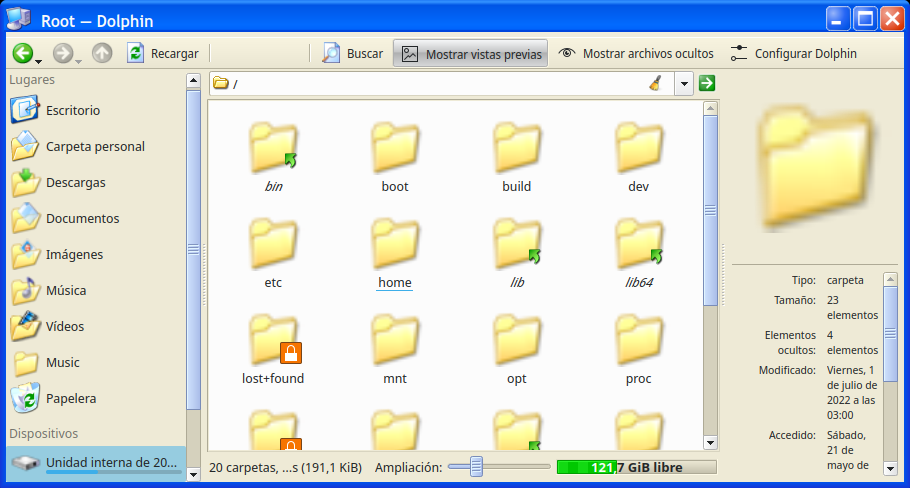The image size is (910, 488).
Task: Clear location bar with broom icon
Action: tap(656, 84)
